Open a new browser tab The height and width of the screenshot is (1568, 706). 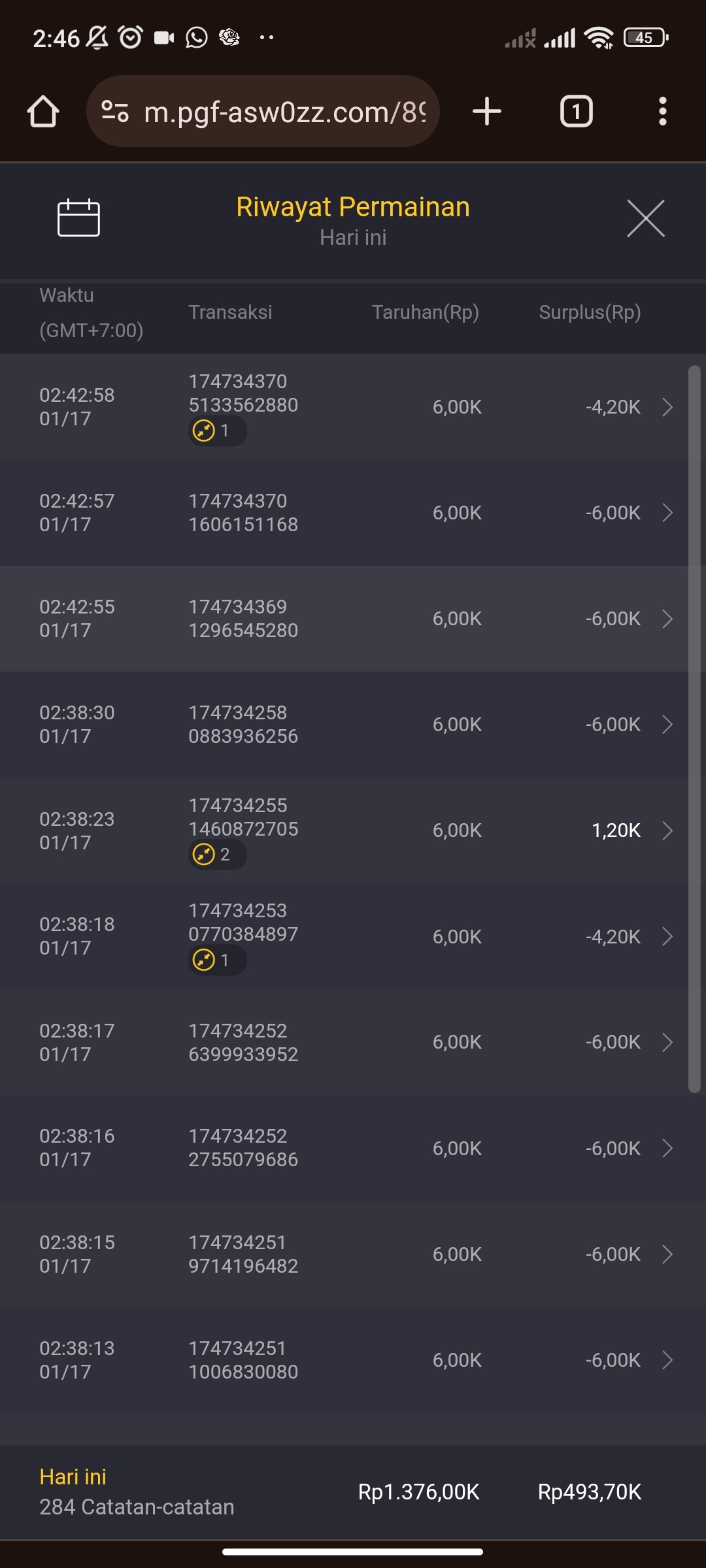[x=487, y=111]
